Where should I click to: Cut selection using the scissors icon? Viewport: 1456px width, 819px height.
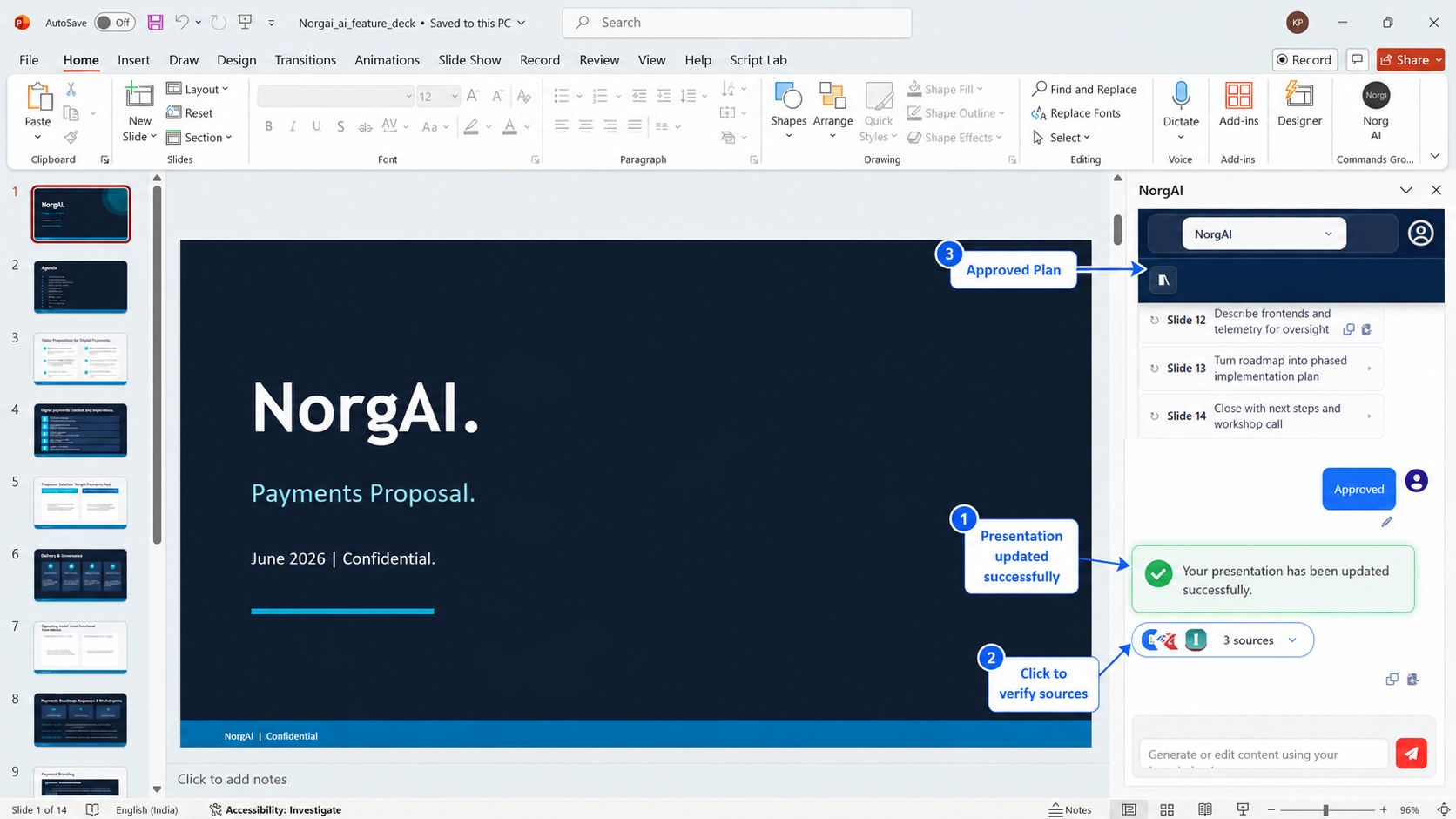pyautogui.click(x=71, y=90)
